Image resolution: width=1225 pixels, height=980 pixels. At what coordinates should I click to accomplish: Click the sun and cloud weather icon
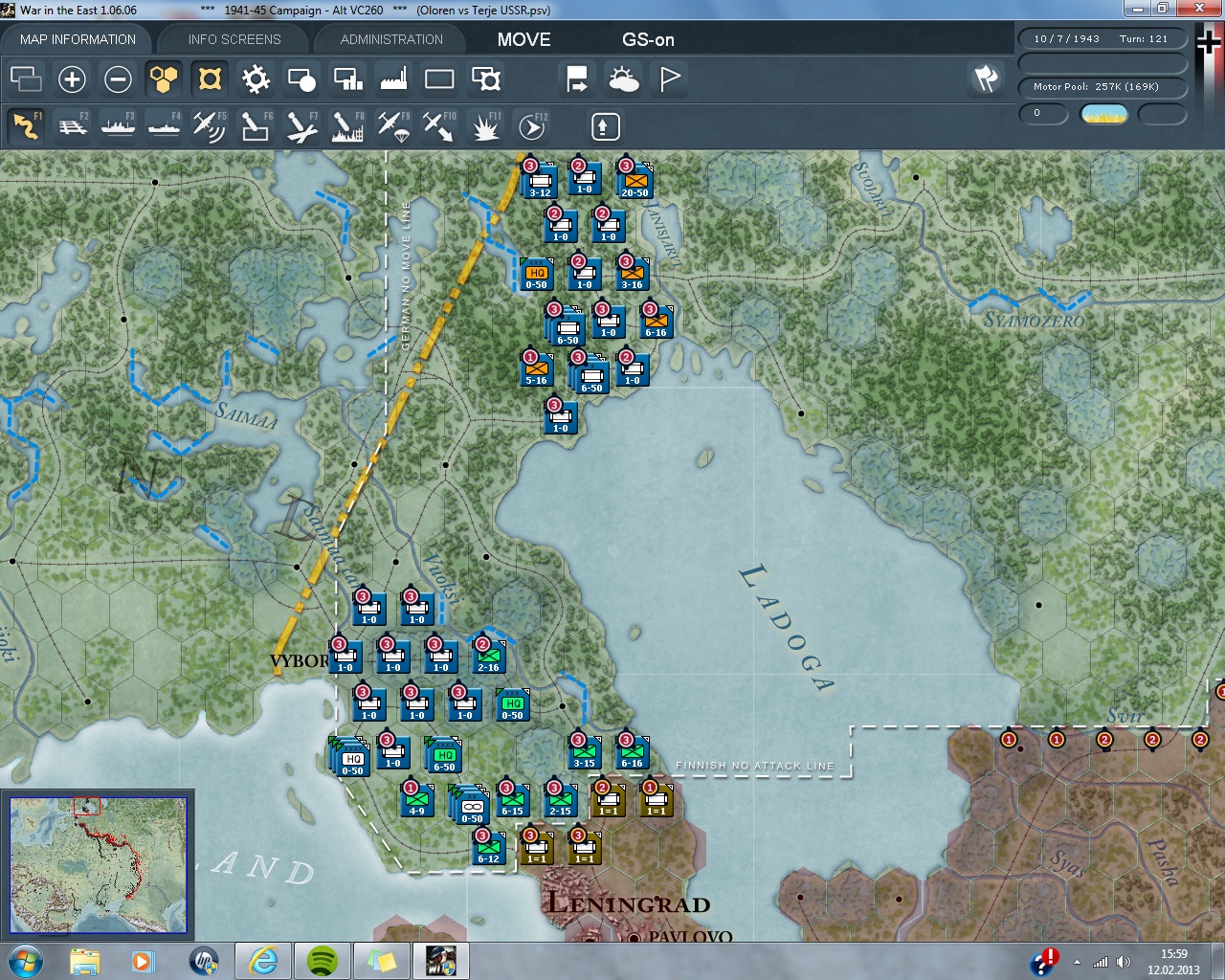pos(623,78)
